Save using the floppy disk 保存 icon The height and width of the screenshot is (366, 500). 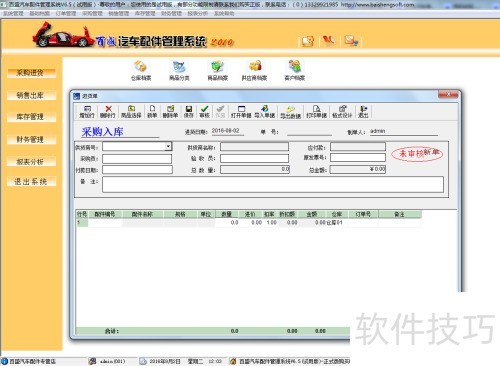(x=188, y=111)
